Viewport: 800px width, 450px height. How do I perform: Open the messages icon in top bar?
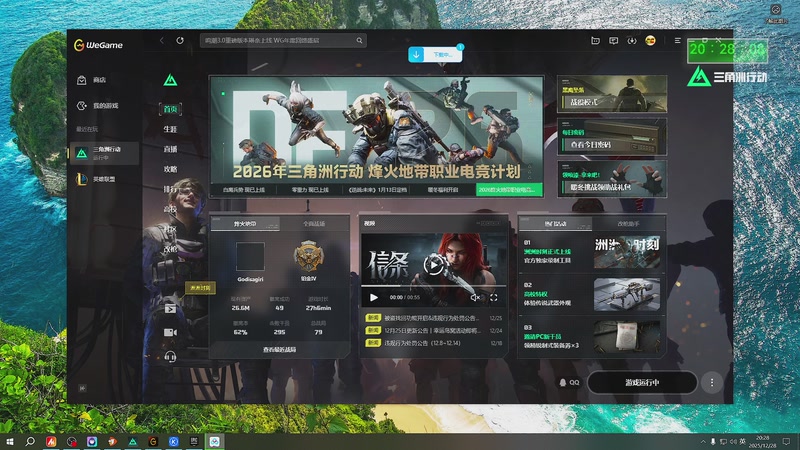coord(614,40)
